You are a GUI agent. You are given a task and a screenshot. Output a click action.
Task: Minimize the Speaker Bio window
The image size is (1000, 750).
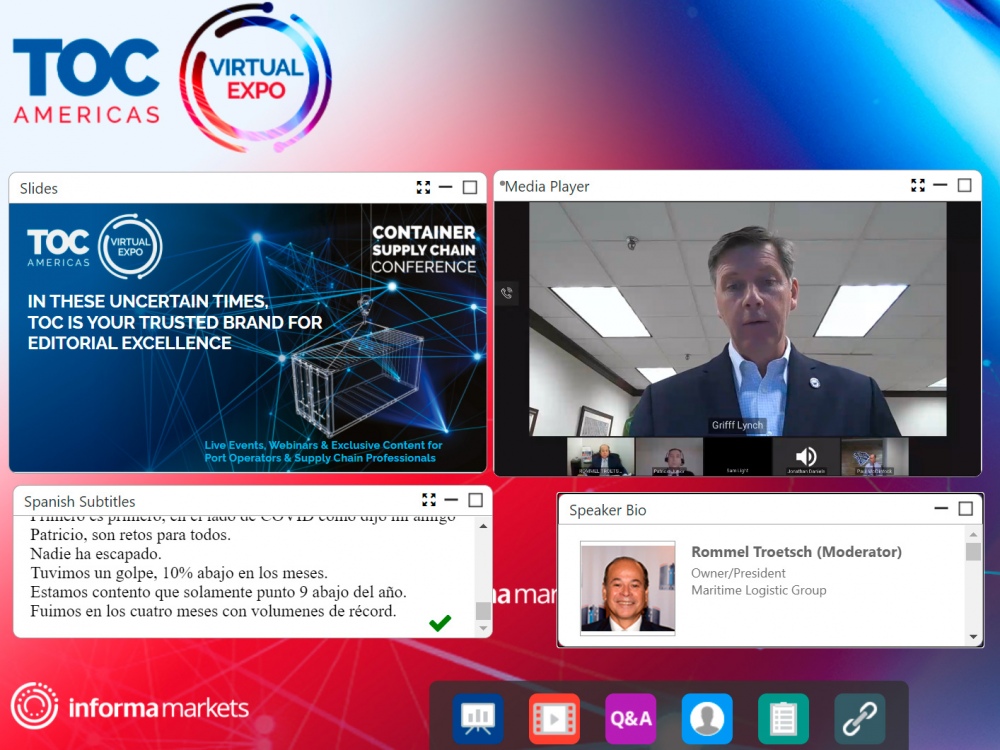pyautogui.click(x=941, y=508)
